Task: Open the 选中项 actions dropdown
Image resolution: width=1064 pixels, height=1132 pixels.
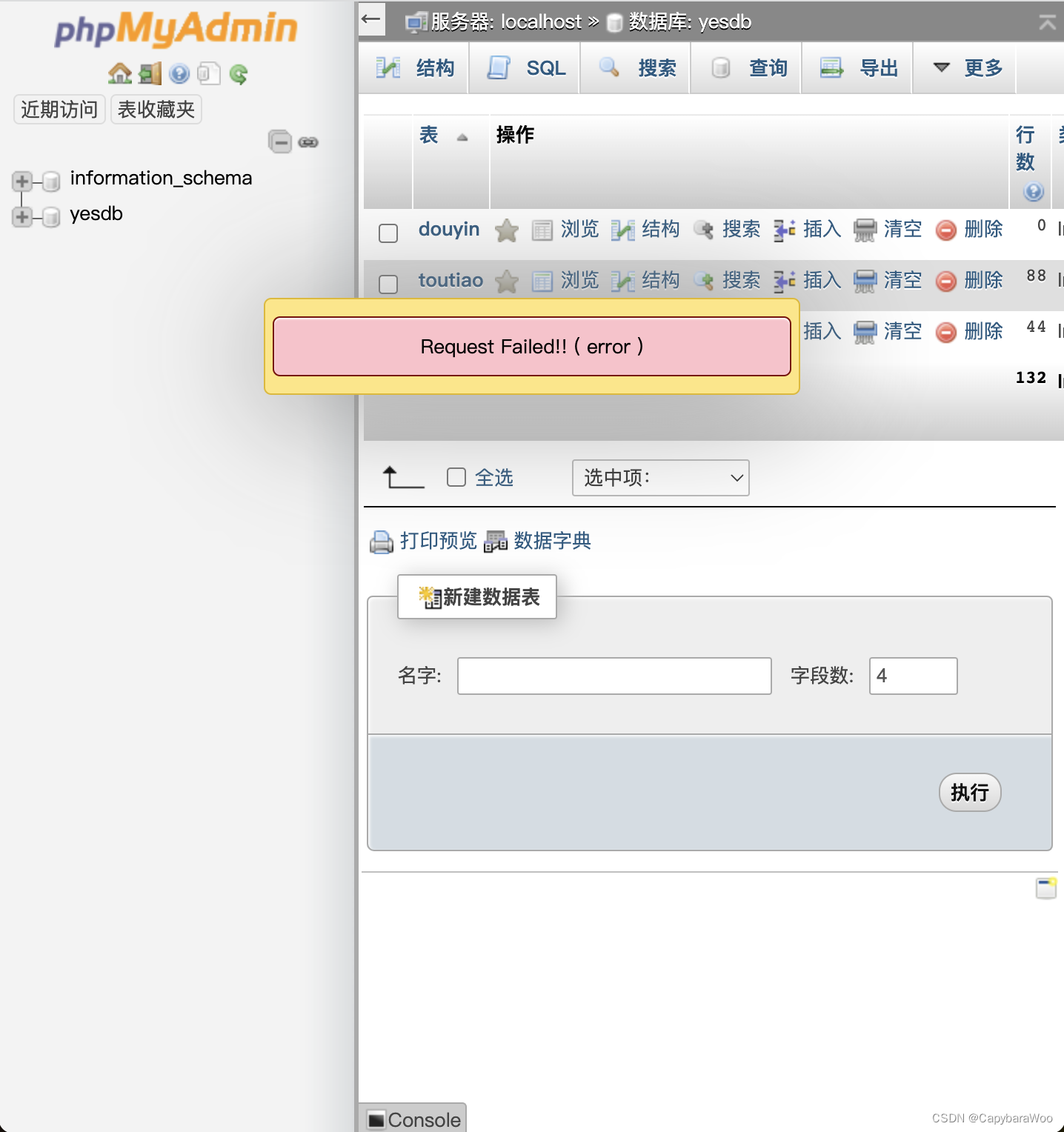Action: pos(659,478)
